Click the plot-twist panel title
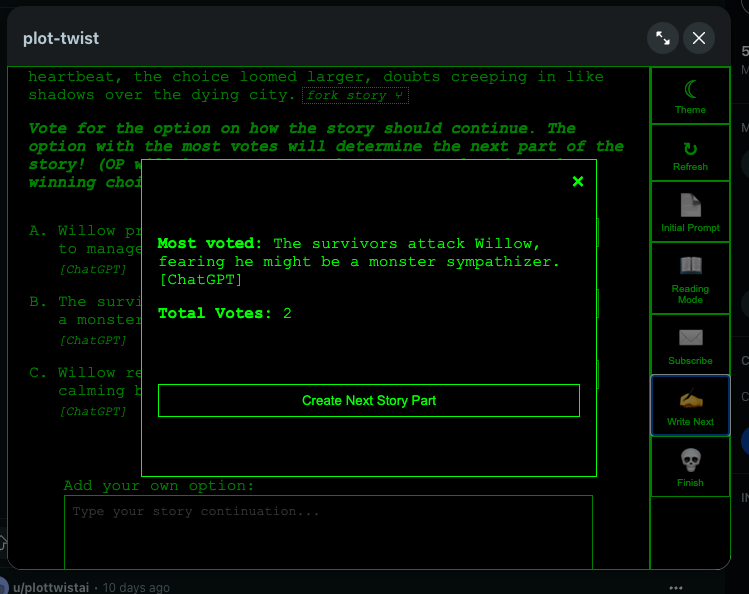Image resolution: width=749 pixels, height=594 pixels. click(x=61, y=38)
